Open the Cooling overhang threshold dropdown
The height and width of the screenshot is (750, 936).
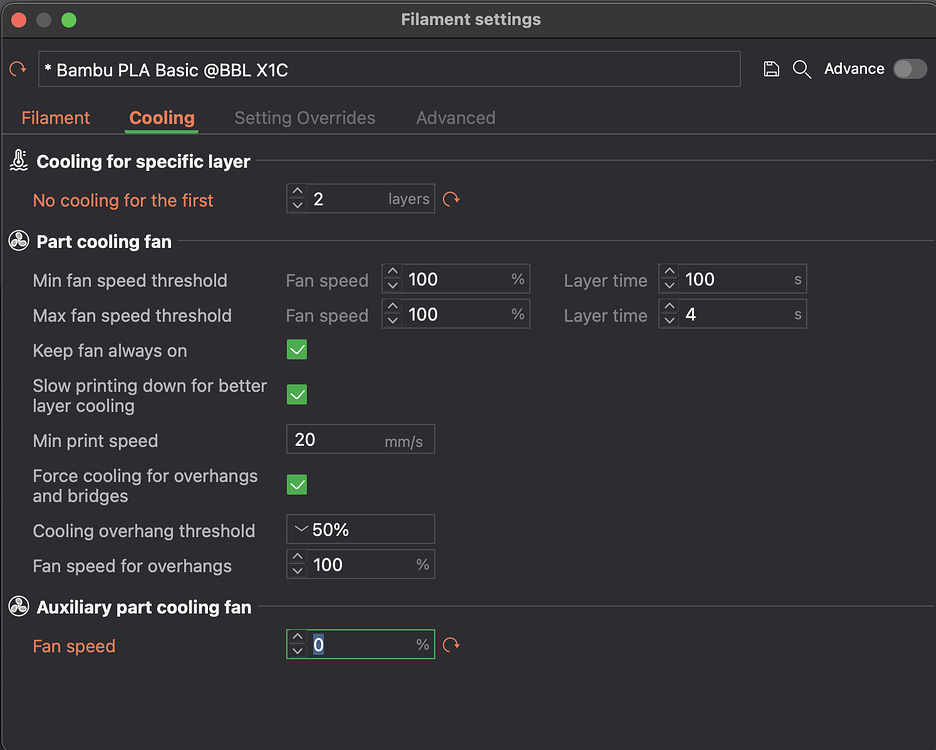[361, 529]
